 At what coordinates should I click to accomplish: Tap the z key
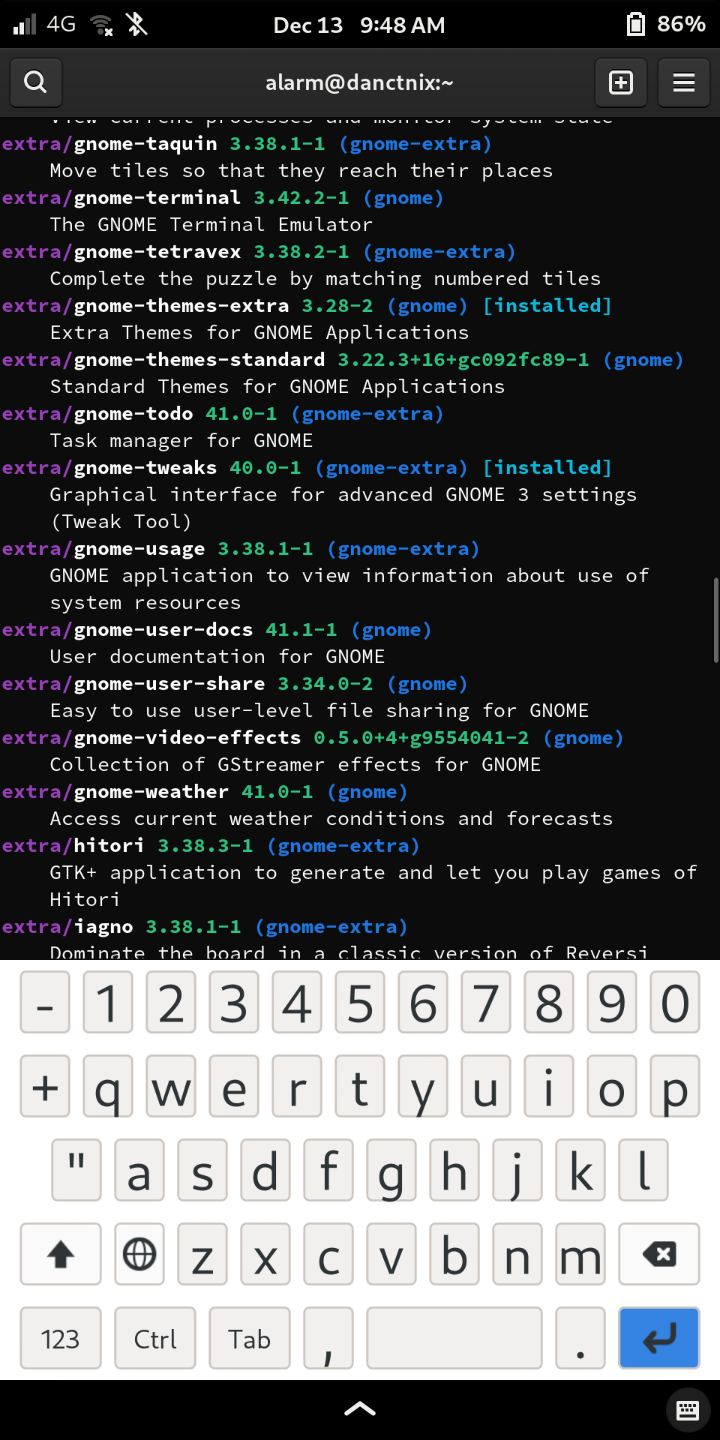[x=202, y=1253]
